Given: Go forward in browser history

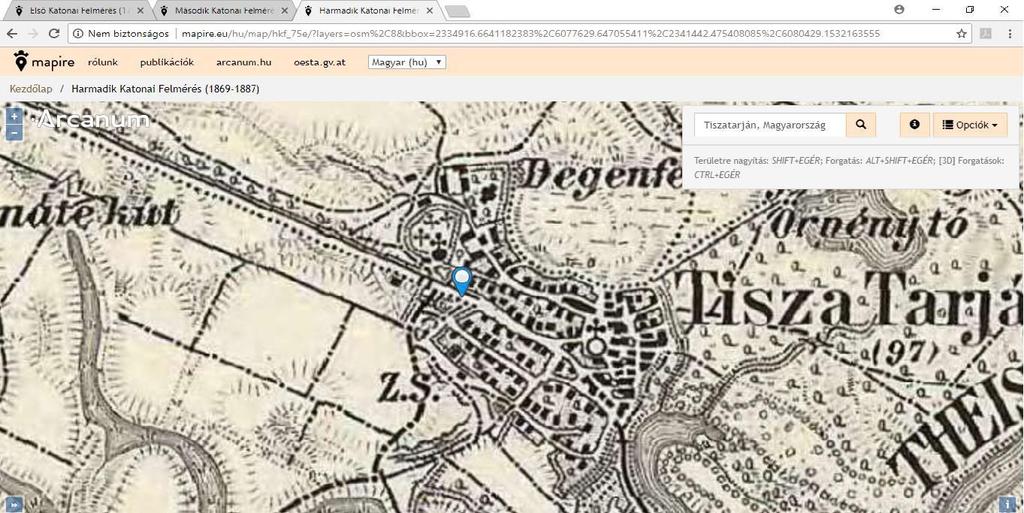Looking at the screenshot, I should 33,33.
